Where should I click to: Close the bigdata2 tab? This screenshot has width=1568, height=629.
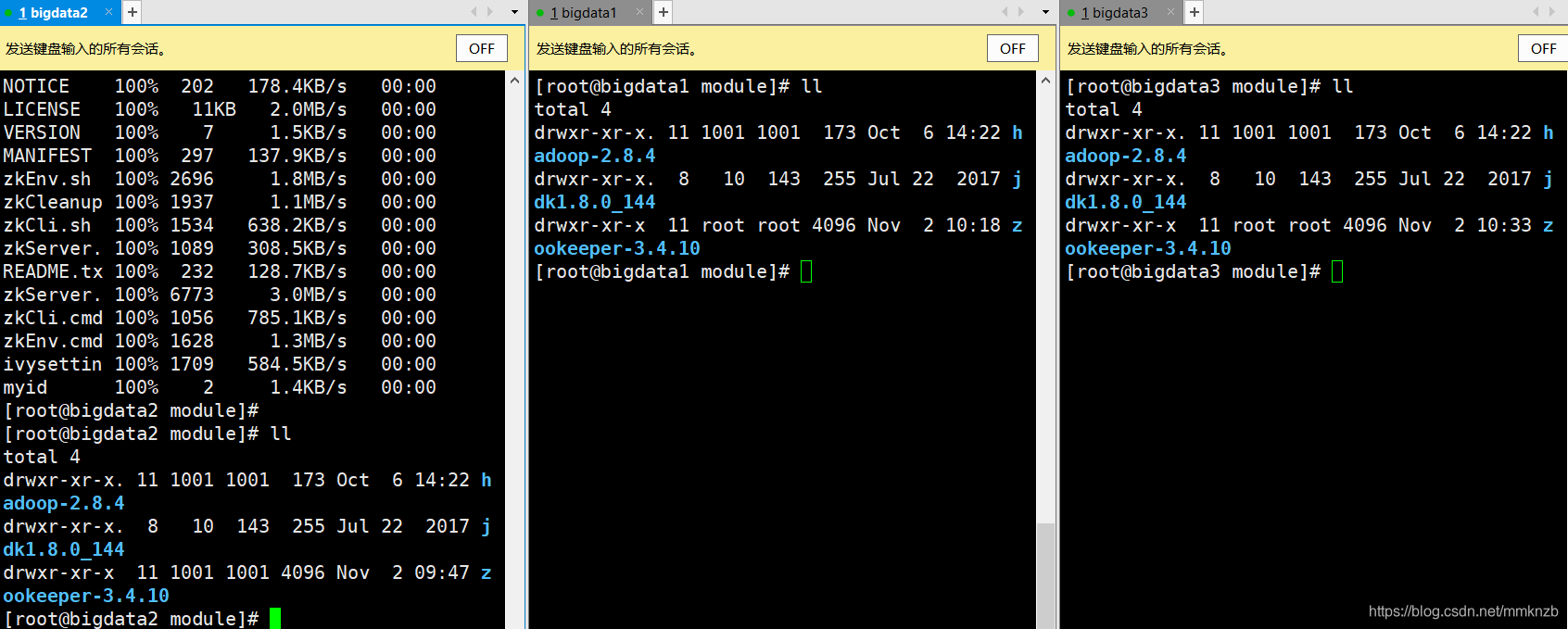[x=108, y=12]
